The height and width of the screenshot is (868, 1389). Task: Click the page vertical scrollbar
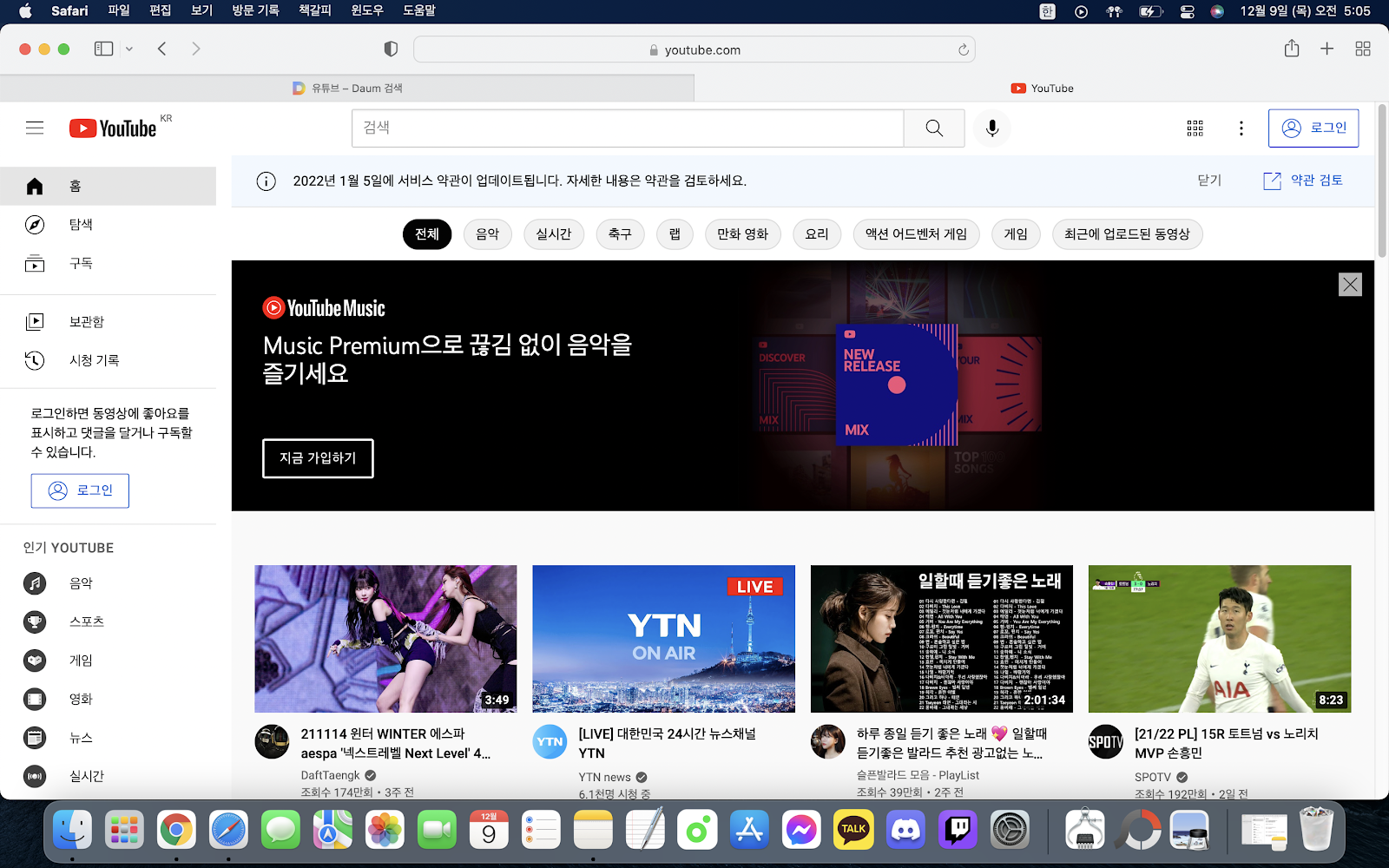1381,182
